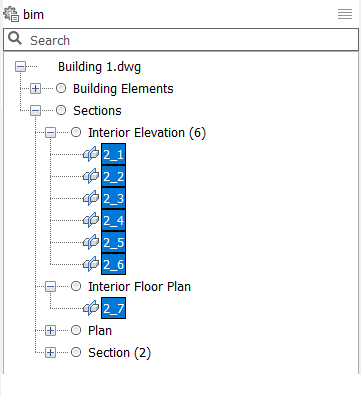Select the Building 1.dwg root item
Image resolution: width=362 pixels, height=396 pixels.
[99, 67]
